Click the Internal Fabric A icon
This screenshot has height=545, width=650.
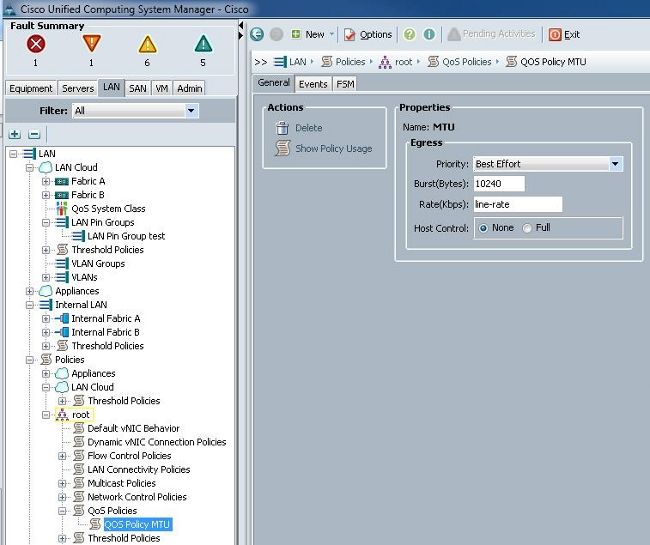coord(62,319)
